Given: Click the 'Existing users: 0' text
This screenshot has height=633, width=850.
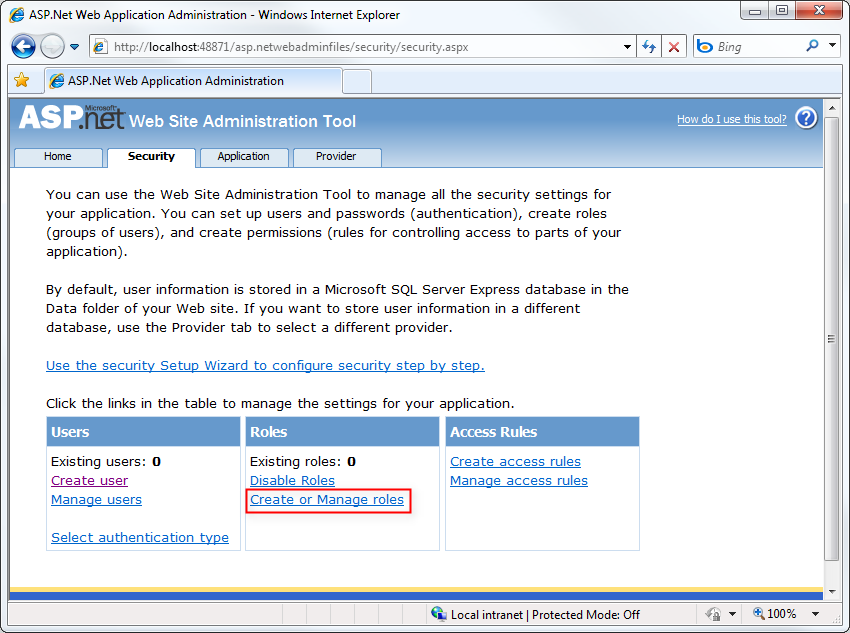Looking at the screenshot, I should click(x=106, y=462).
